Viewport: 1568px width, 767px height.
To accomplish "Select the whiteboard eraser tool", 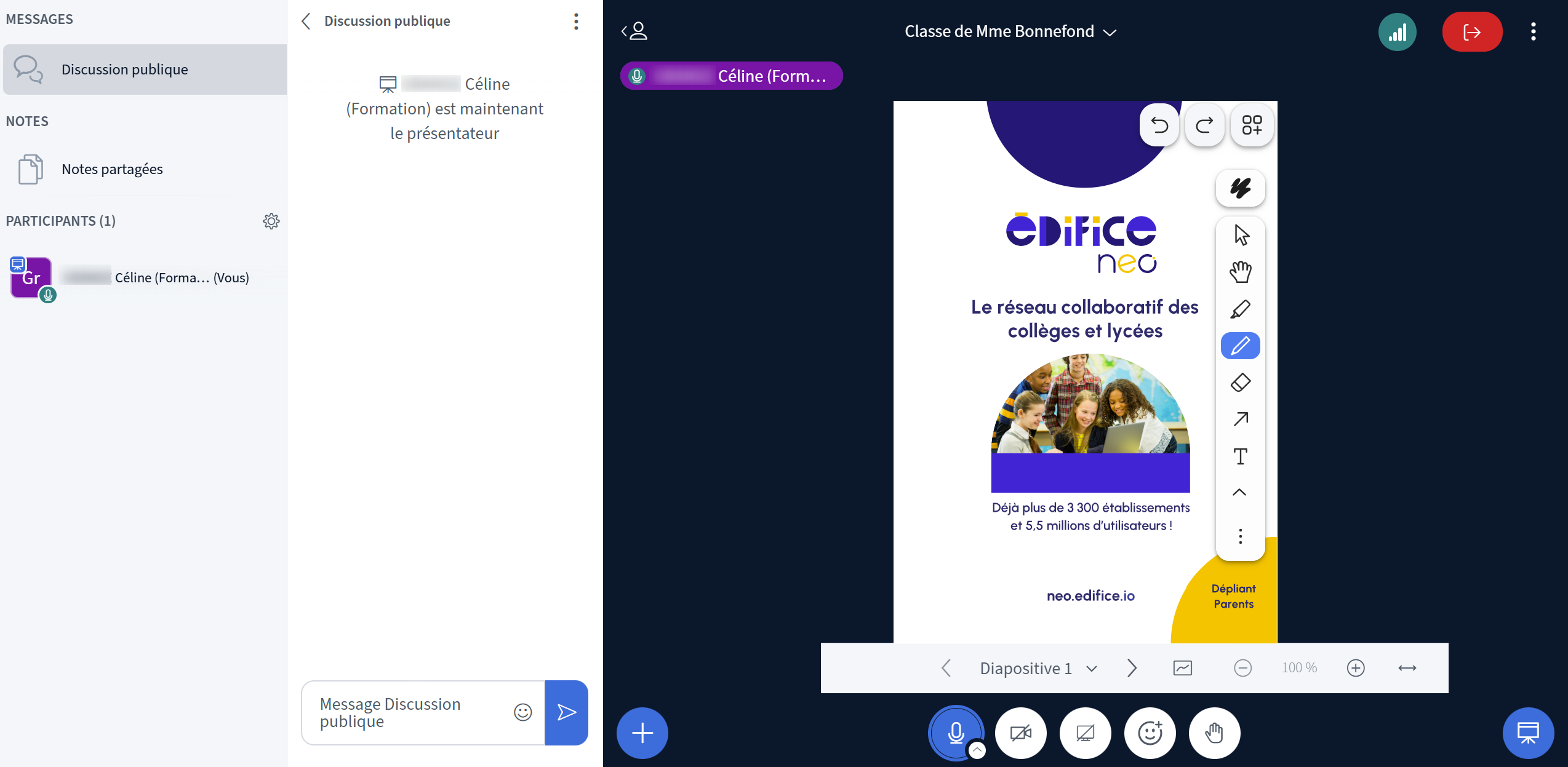I will tap(1240, 383).
